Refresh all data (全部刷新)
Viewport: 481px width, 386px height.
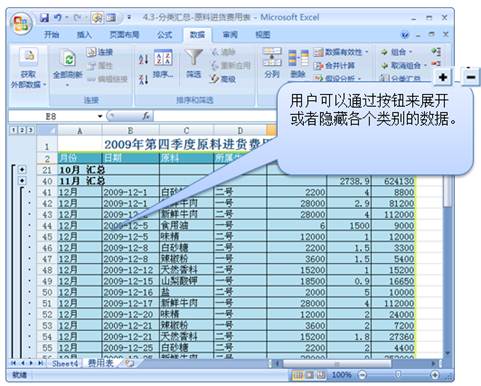(68, 67)
